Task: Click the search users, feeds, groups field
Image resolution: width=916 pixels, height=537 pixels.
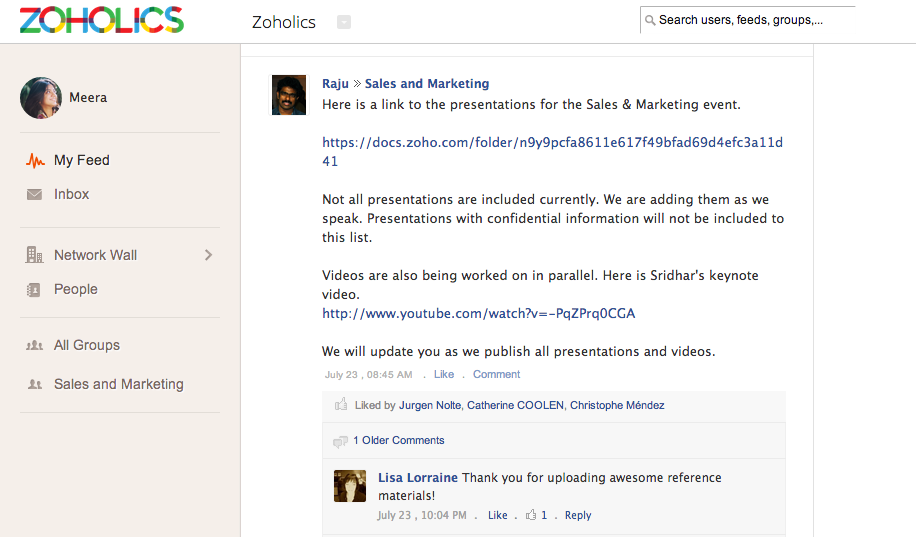Action: [x=750, y=20]
